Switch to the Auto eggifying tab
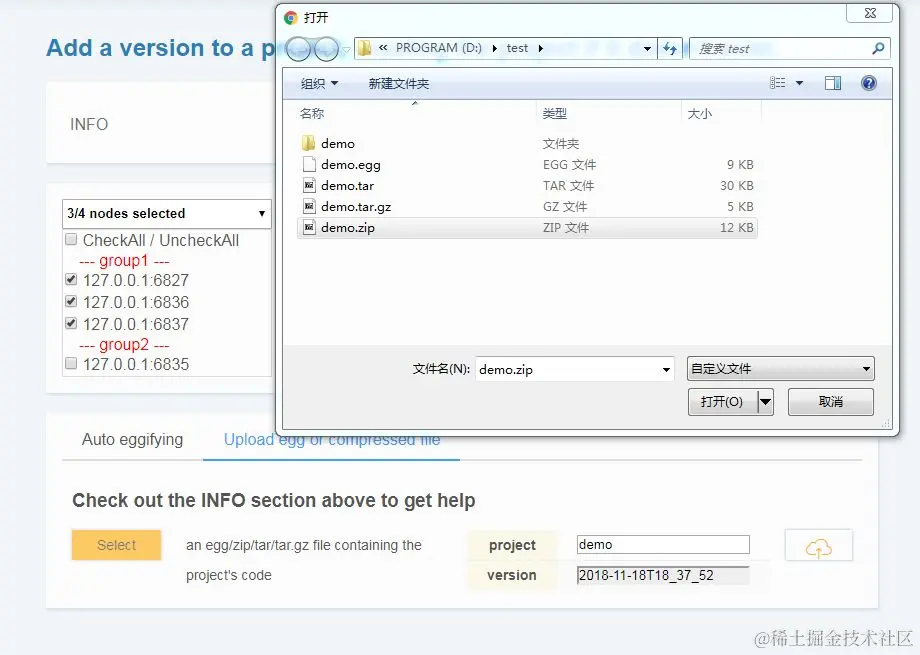 (133, 440)
